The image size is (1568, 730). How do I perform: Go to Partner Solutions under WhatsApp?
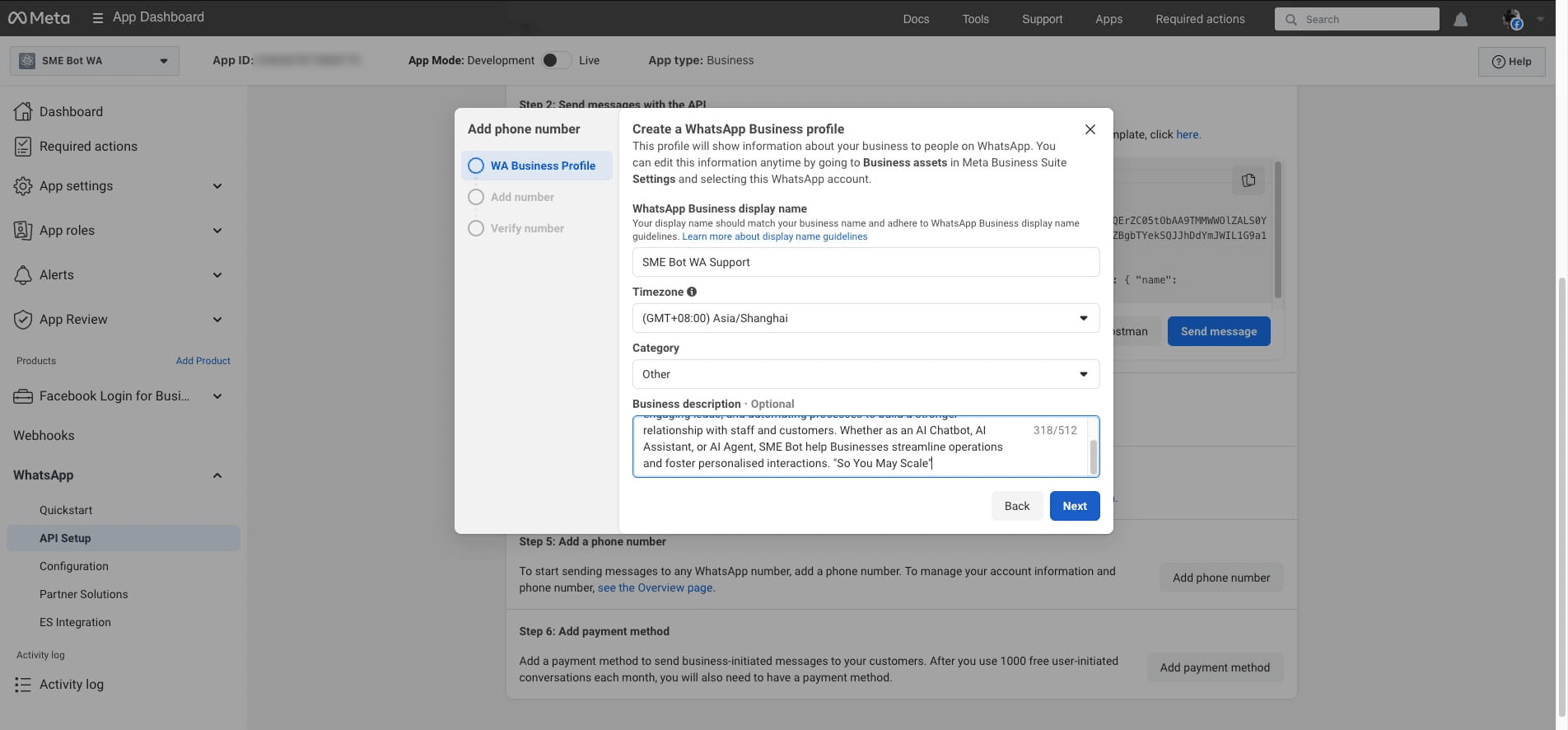[x=84, y=594]
